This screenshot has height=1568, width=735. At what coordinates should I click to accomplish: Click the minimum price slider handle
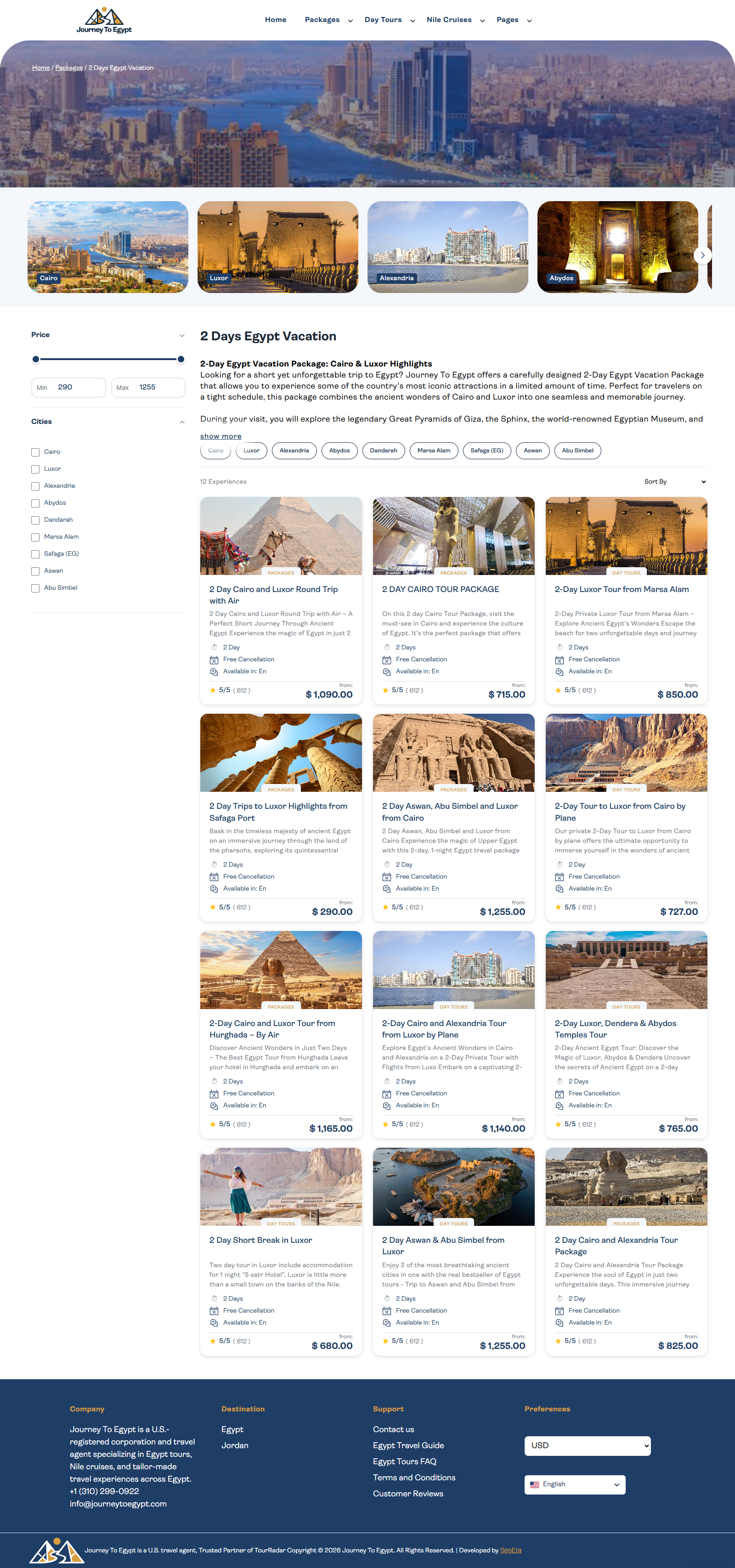point(35,359)
